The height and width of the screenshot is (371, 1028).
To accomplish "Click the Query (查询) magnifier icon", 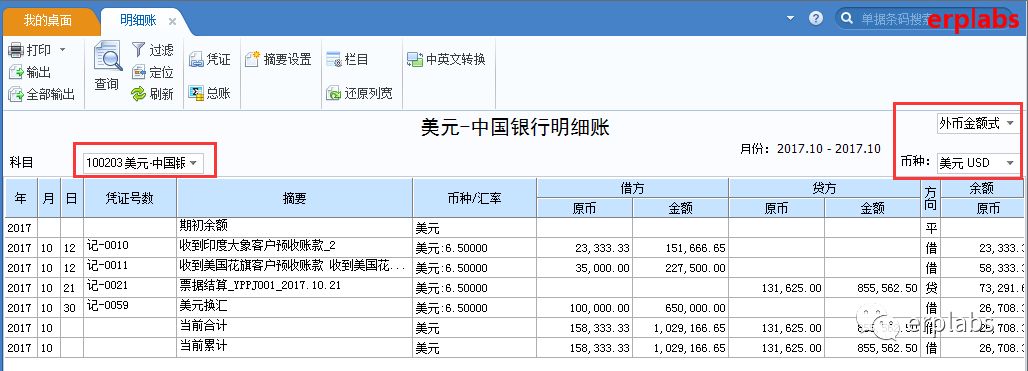I will [x=108, y=57].
